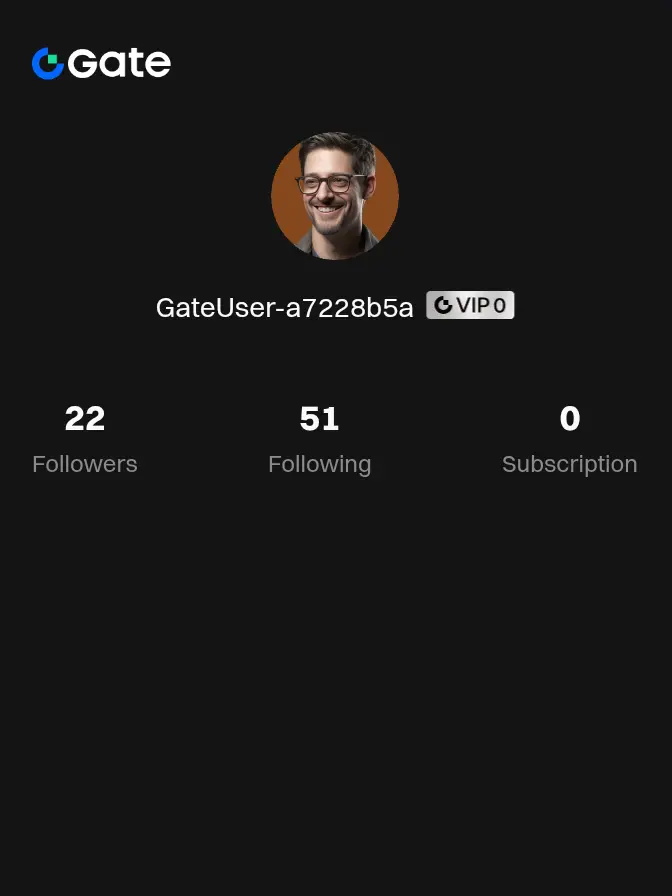Click the green square in Gate logo
This screenshot has height=896, width=672.
pyautogui.click(x=52, y=59)
